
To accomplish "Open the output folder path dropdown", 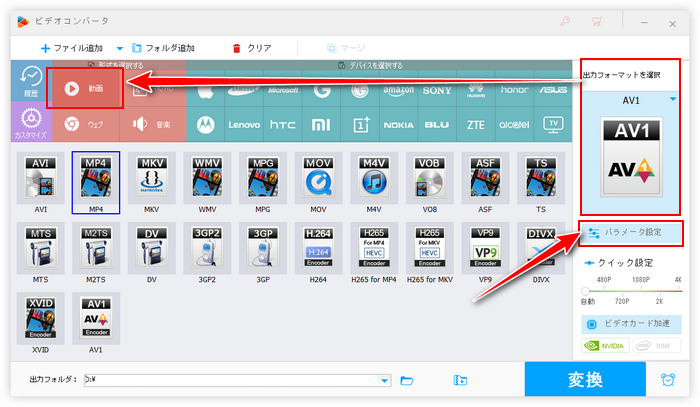I will [384, 381].
